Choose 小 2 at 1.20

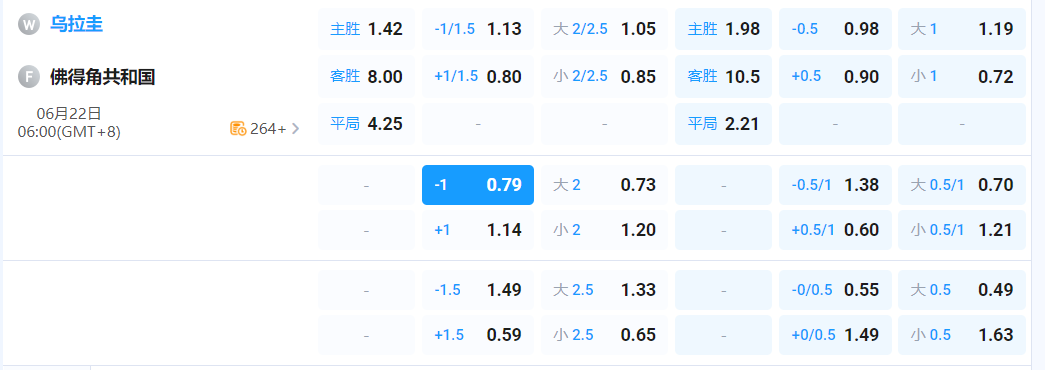click(604, 230)
